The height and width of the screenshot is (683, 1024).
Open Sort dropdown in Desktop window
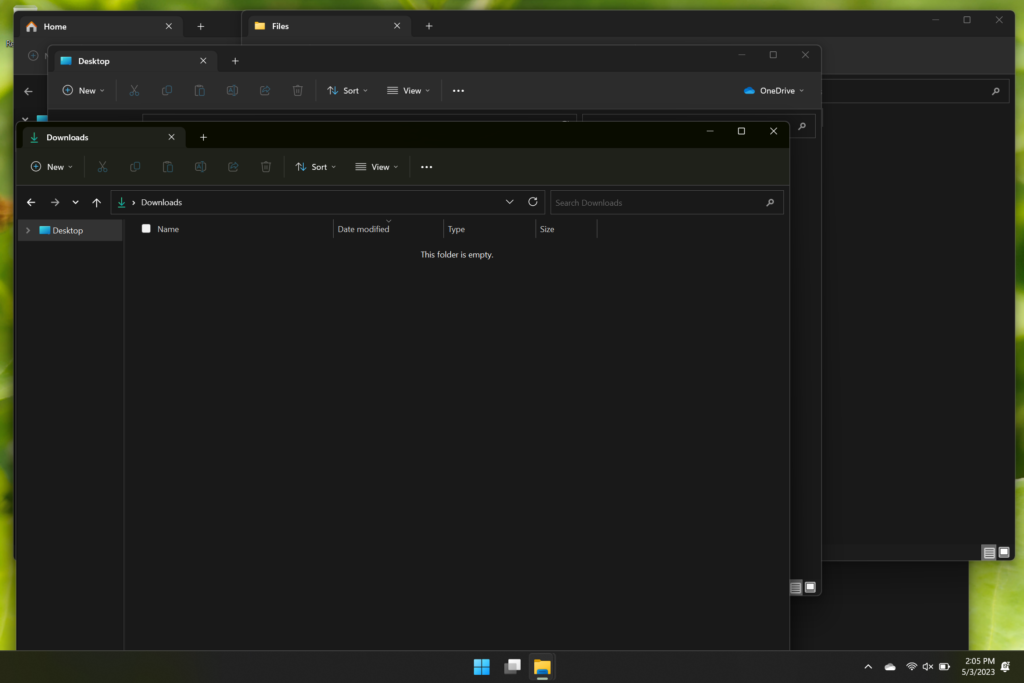(x=347, y=91)
